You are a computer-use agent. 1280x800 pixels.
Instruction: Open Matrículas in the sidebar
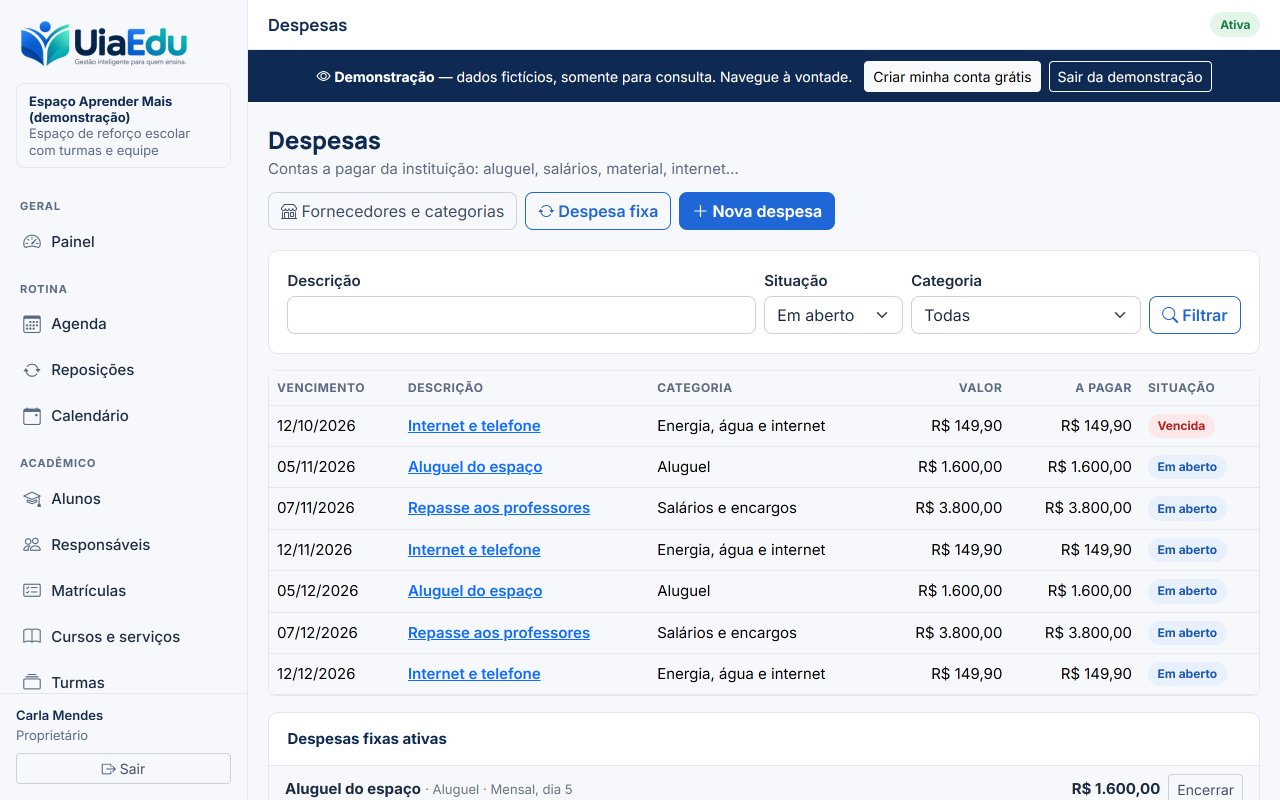coord(124,591)
